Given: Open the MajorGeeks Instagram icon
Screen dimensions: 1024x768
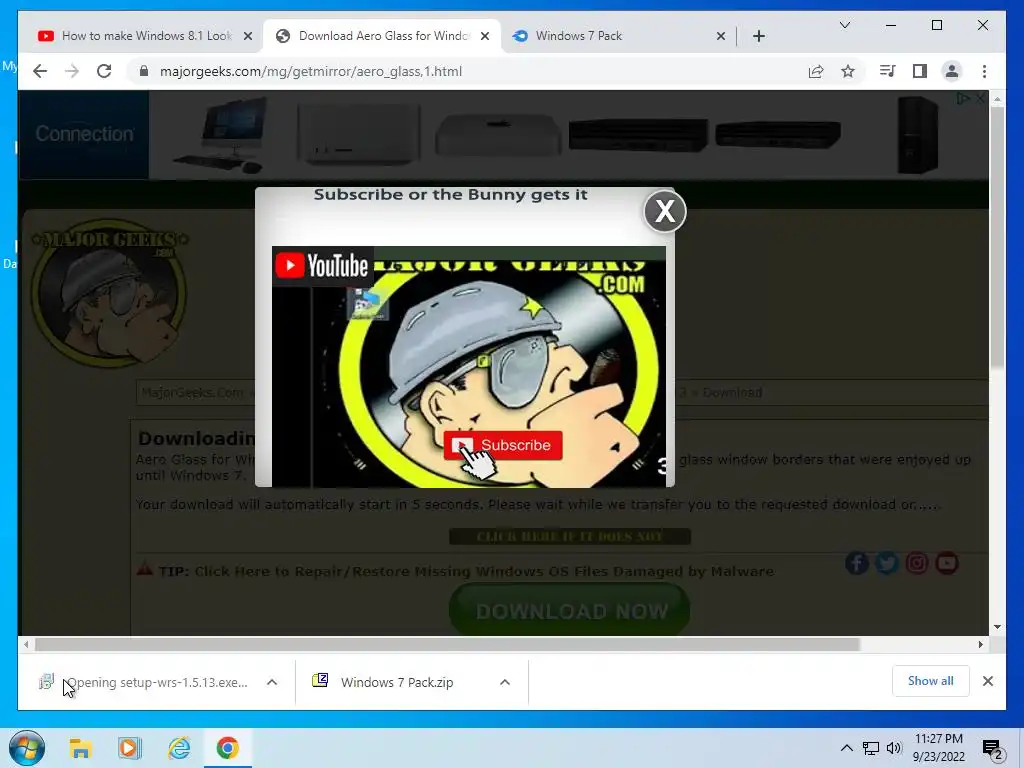Looking at the screenshot, I should point(917,563).
